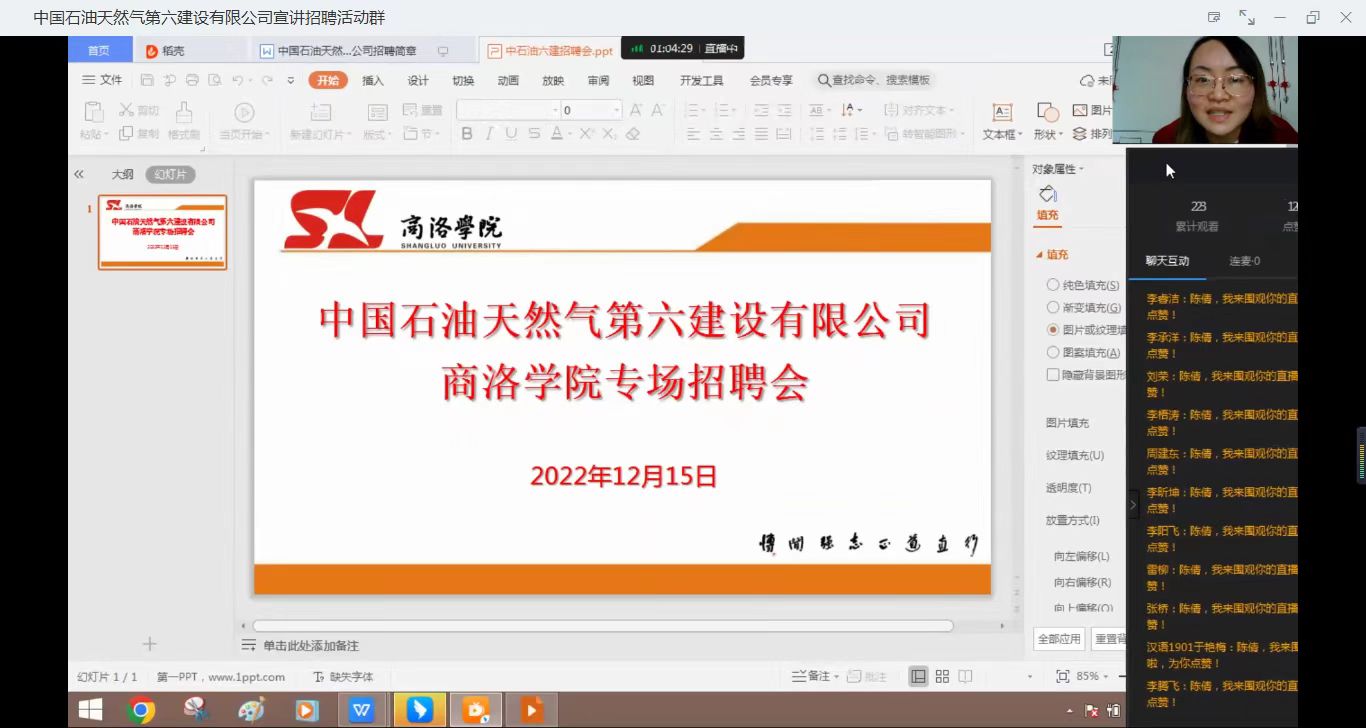Click the 新建幻灯片 new slide icon

[320, 112]
